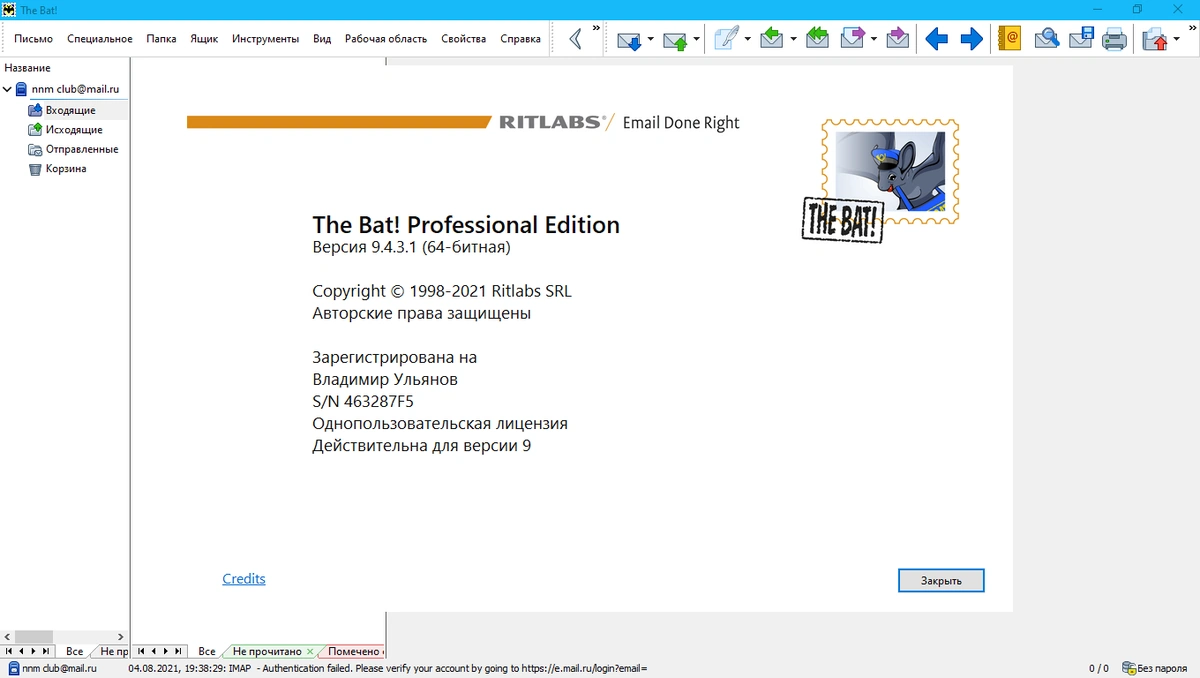Image resolution: width=1200 pixels, height=678 pixels.
Task: Open the Рабочая область menu
Action: point(386,39)
